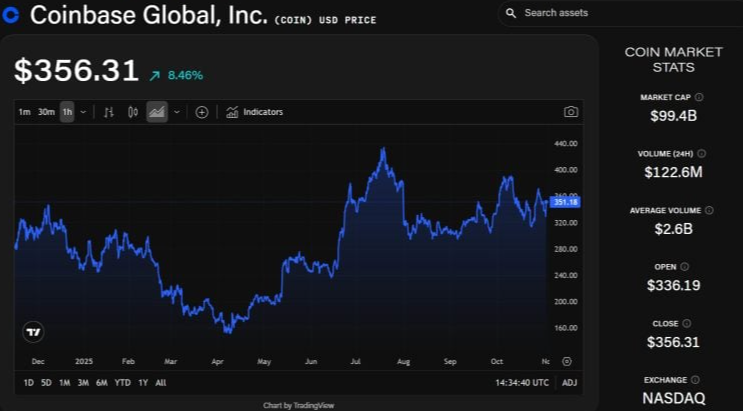Select the YTD date range
743x411 pixels.
[x=123, y=383]
